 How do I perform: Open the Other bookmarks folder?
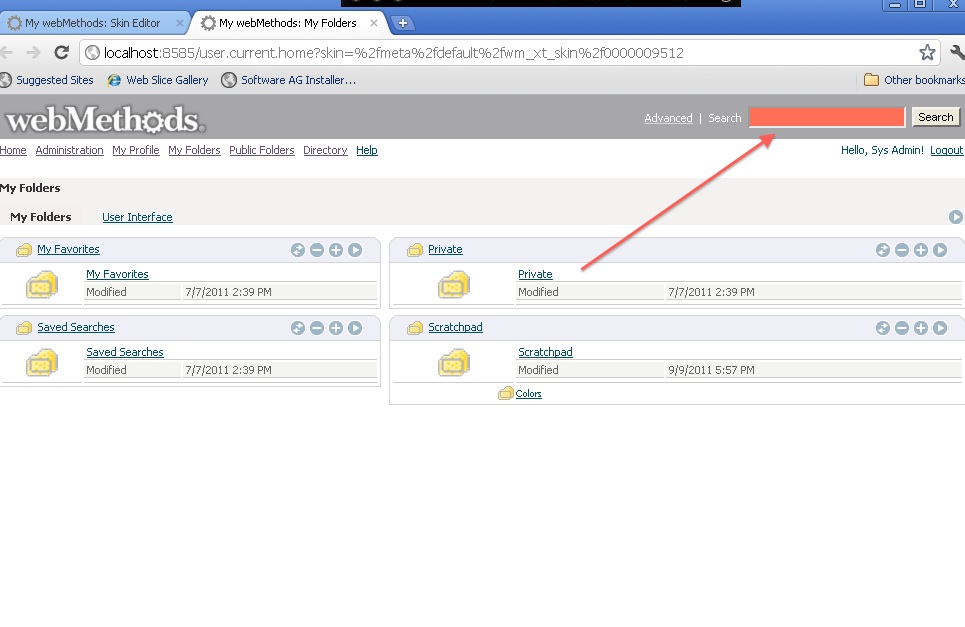click(914, 80)
